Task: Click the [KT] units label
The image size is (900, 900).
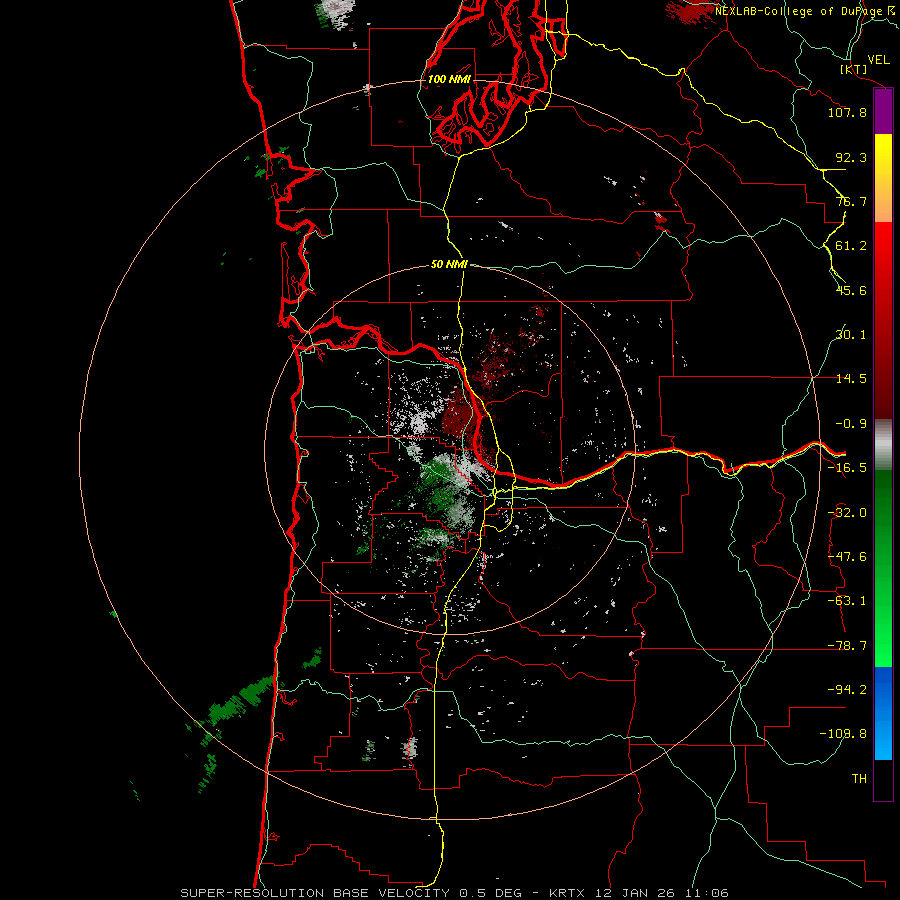Action: click(x=854, y=69)
